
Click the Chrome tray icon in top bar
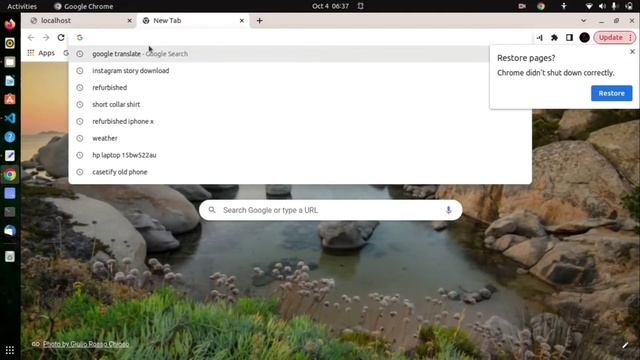tap(541, 6)
